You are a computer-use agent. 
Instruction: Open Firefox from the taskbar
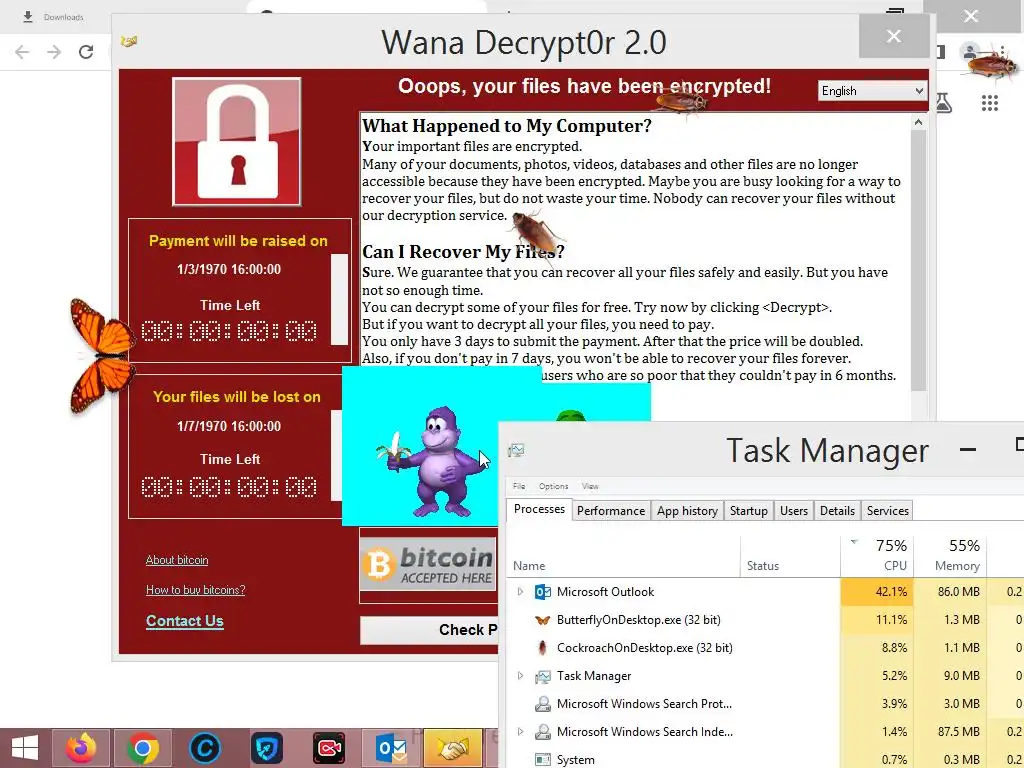point(81,748)
